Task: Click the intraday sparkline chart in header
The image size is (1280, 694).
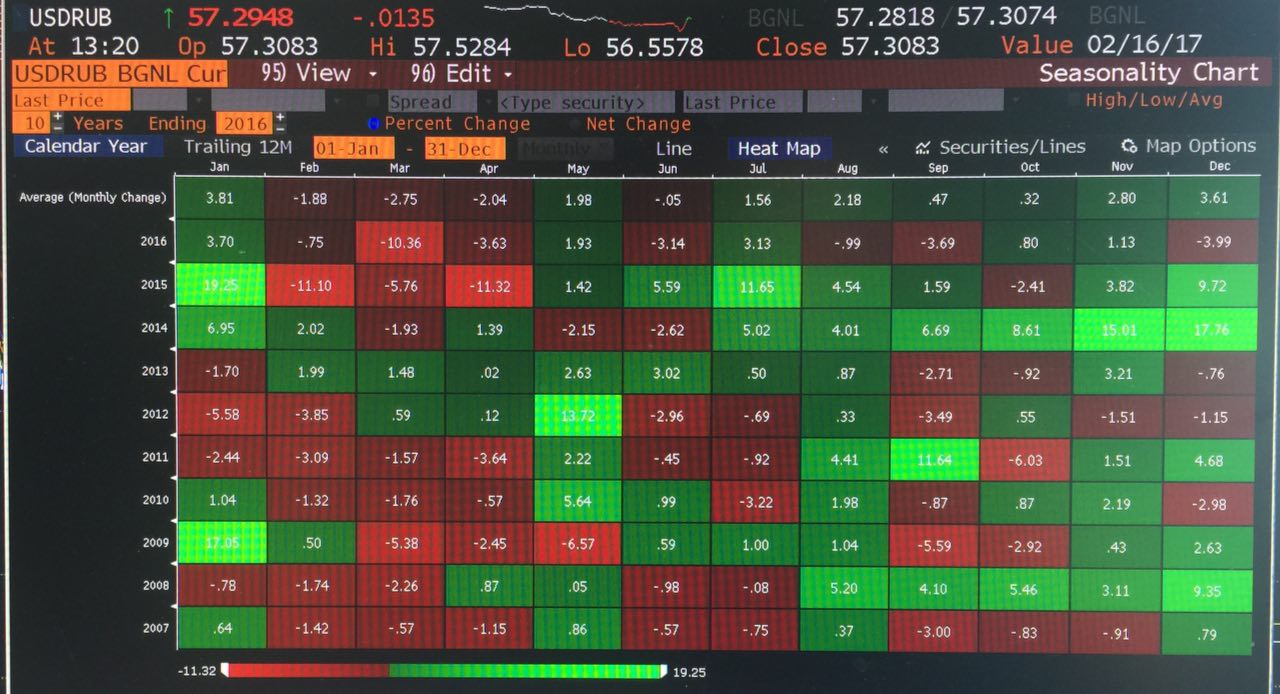Action: 588,17
